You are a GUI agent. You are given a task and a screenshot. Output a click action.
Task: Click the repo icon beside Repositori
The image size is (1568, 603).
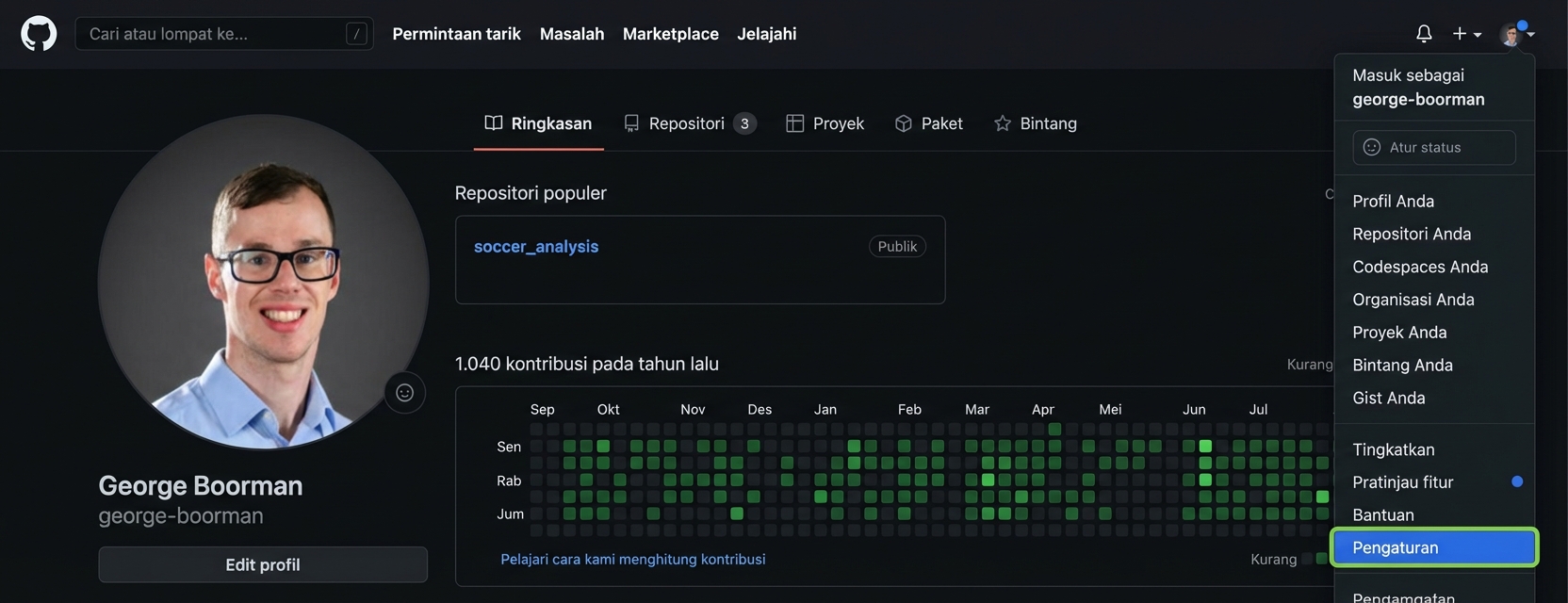tap(631, 123)
